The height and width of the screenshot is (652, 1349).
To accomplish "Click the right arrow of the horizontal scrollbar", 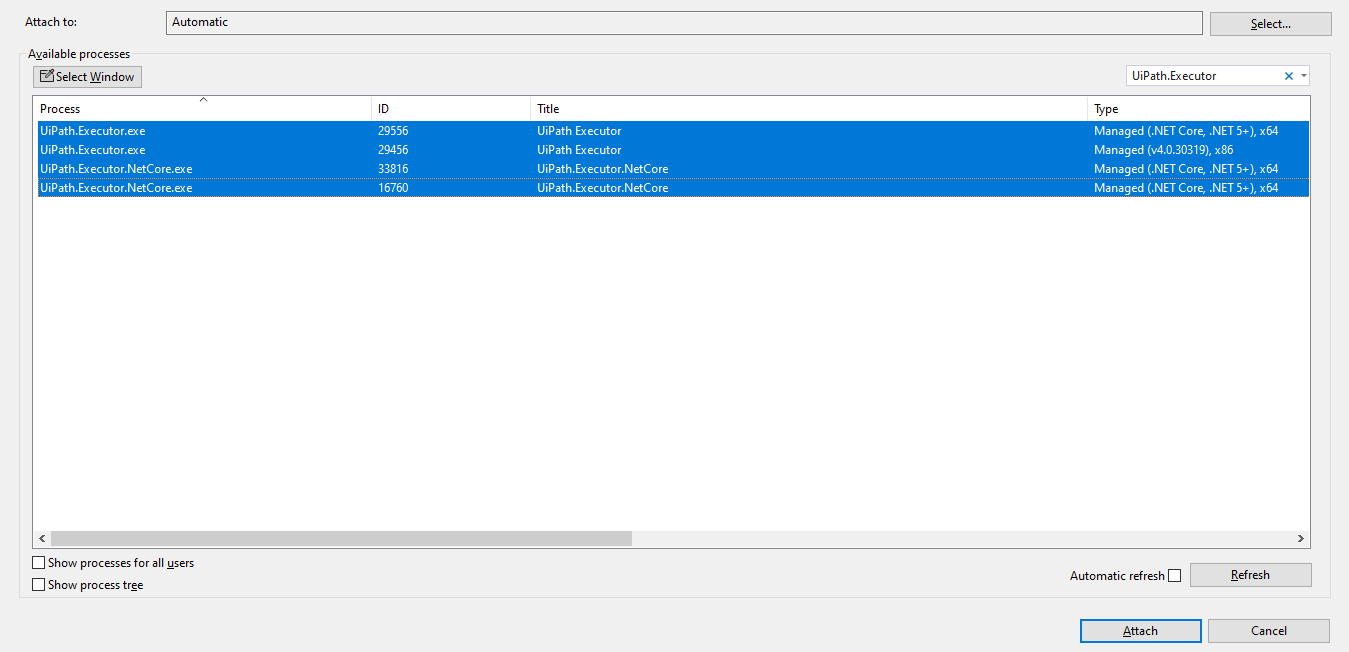I will pos(1302,538).
